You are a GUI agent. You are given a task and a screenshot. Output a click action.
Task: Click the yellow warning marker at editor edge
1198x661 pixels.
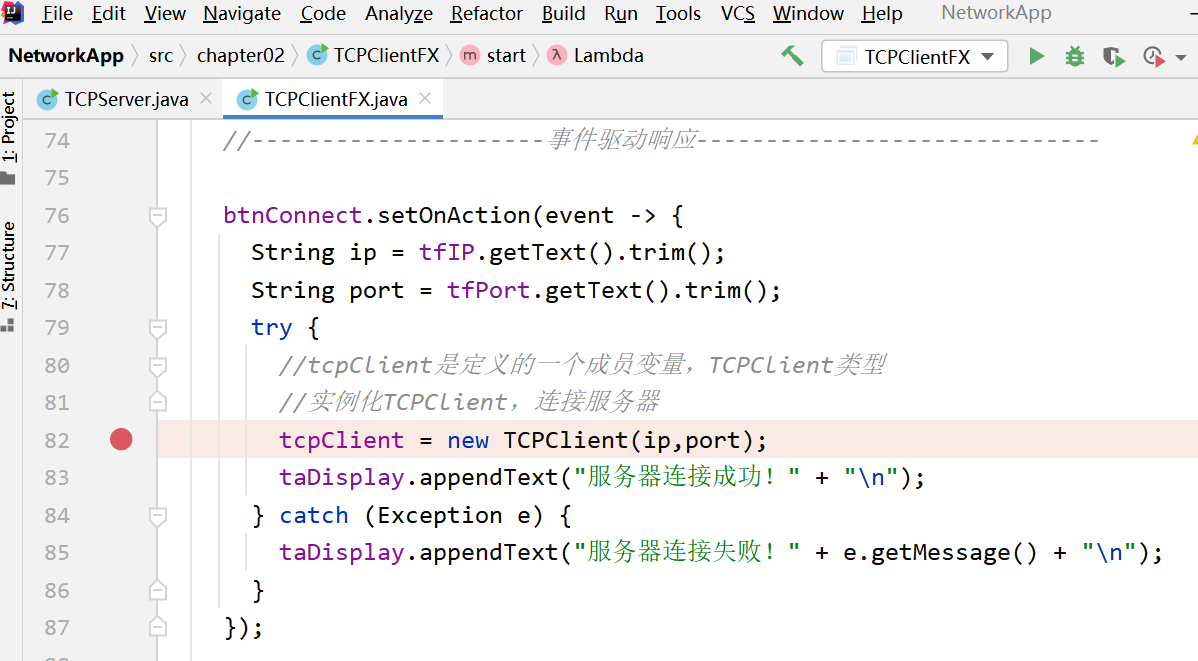(1194, 139)
